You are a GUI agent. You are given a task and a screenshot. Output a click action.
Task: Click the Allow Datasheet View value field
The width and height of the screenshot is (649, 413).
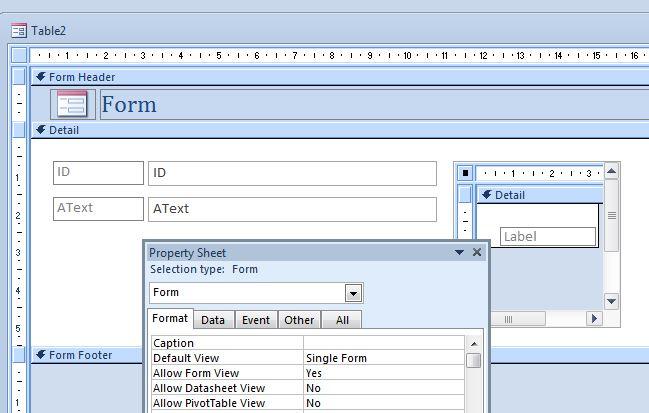[x=384, y=388]
